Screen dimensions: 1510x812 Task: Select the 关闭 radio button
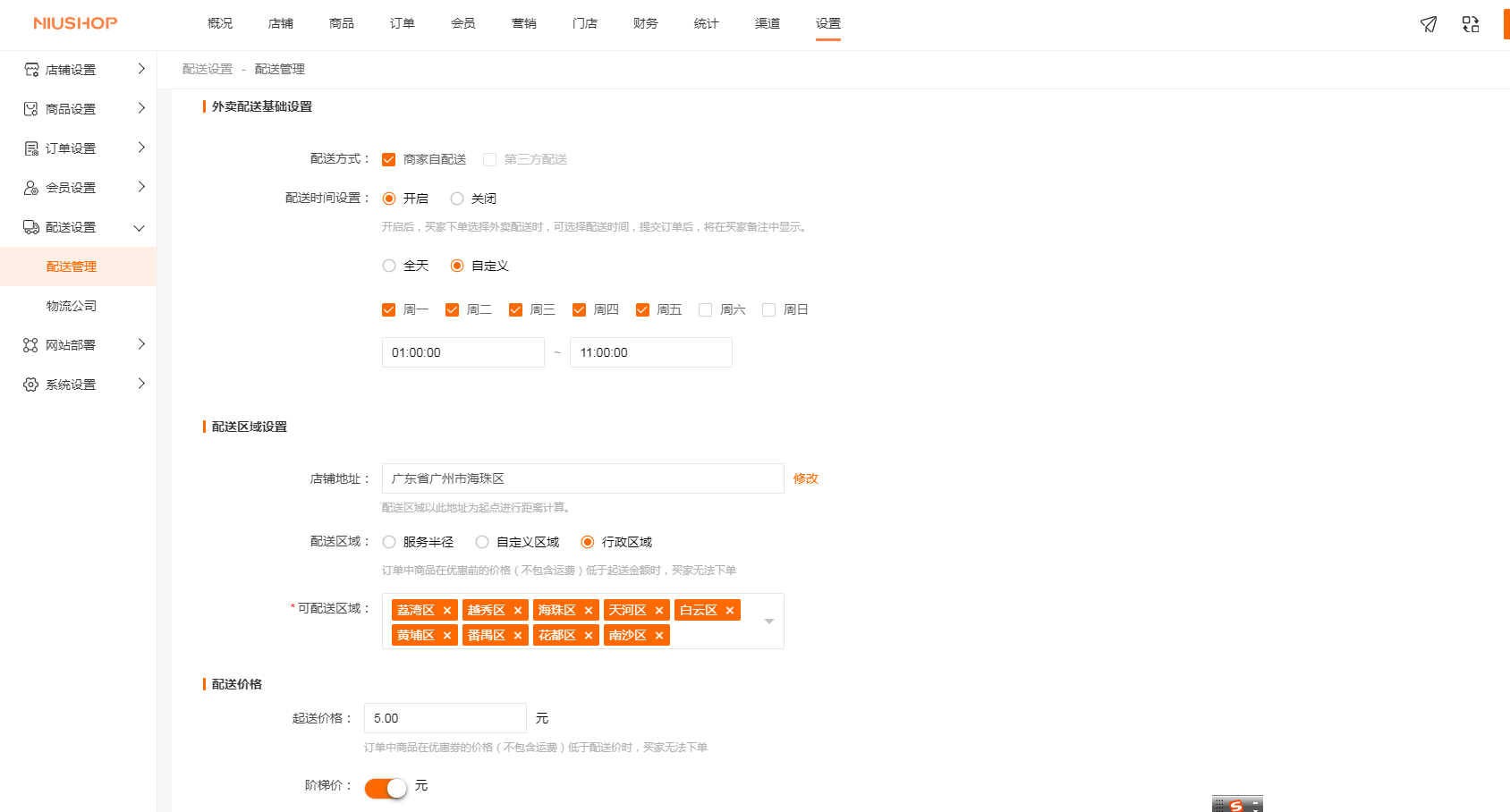point(457,199)
